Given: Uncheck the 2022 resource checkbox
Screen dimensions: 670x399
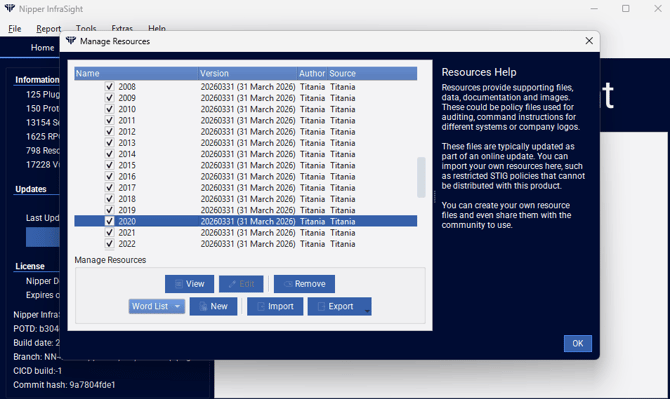Looking at the screenshot, I should [x=109, y=244].
